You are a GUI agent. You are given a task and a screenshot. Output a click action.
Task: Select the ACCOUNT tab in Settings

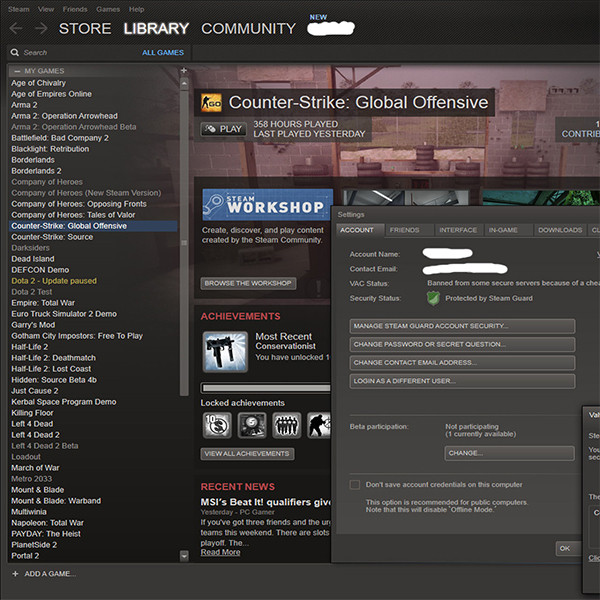(360, 230)
